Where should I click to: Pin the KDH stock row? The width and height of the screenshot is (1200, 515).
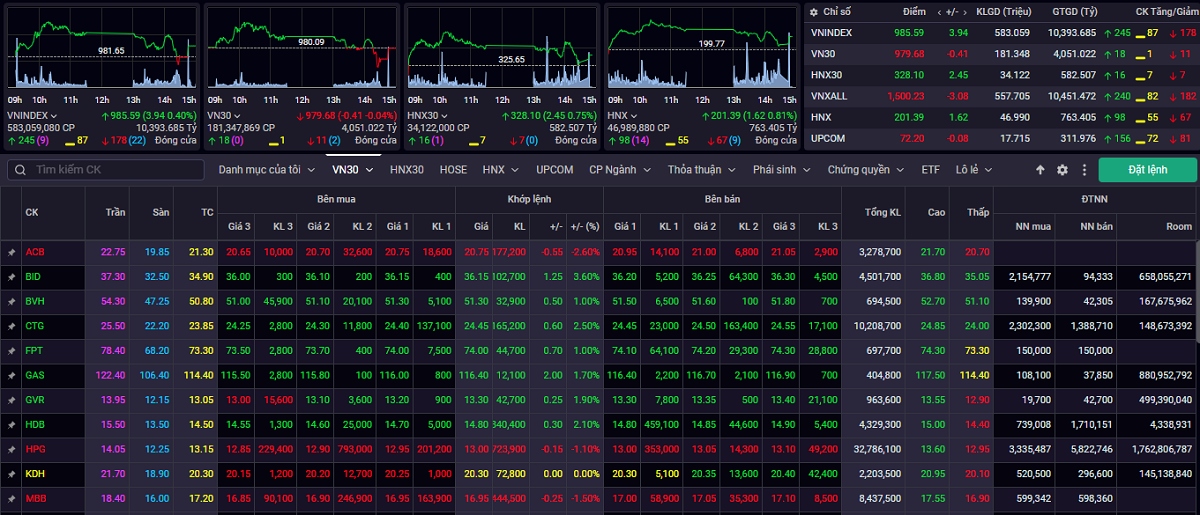point(11,473)
